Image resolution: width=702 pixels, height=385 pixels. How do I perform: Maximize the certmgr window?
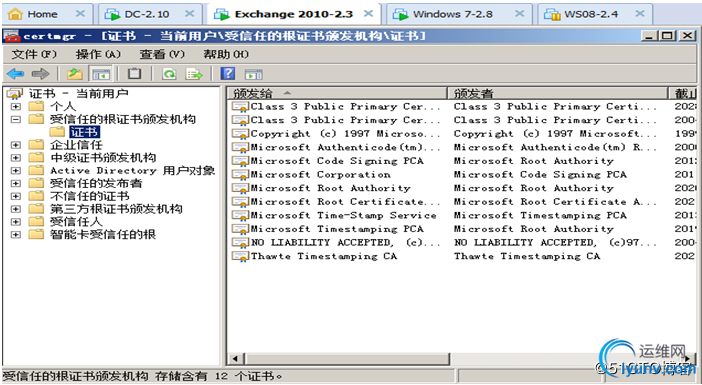point(668,36)
